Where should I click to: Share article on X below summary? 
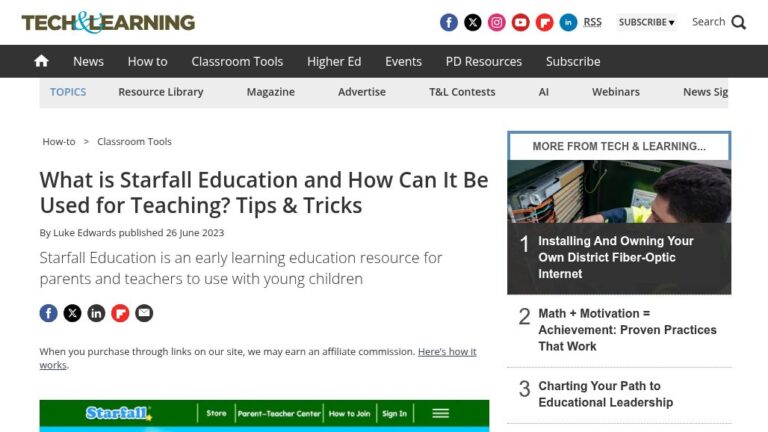(72, 313)
